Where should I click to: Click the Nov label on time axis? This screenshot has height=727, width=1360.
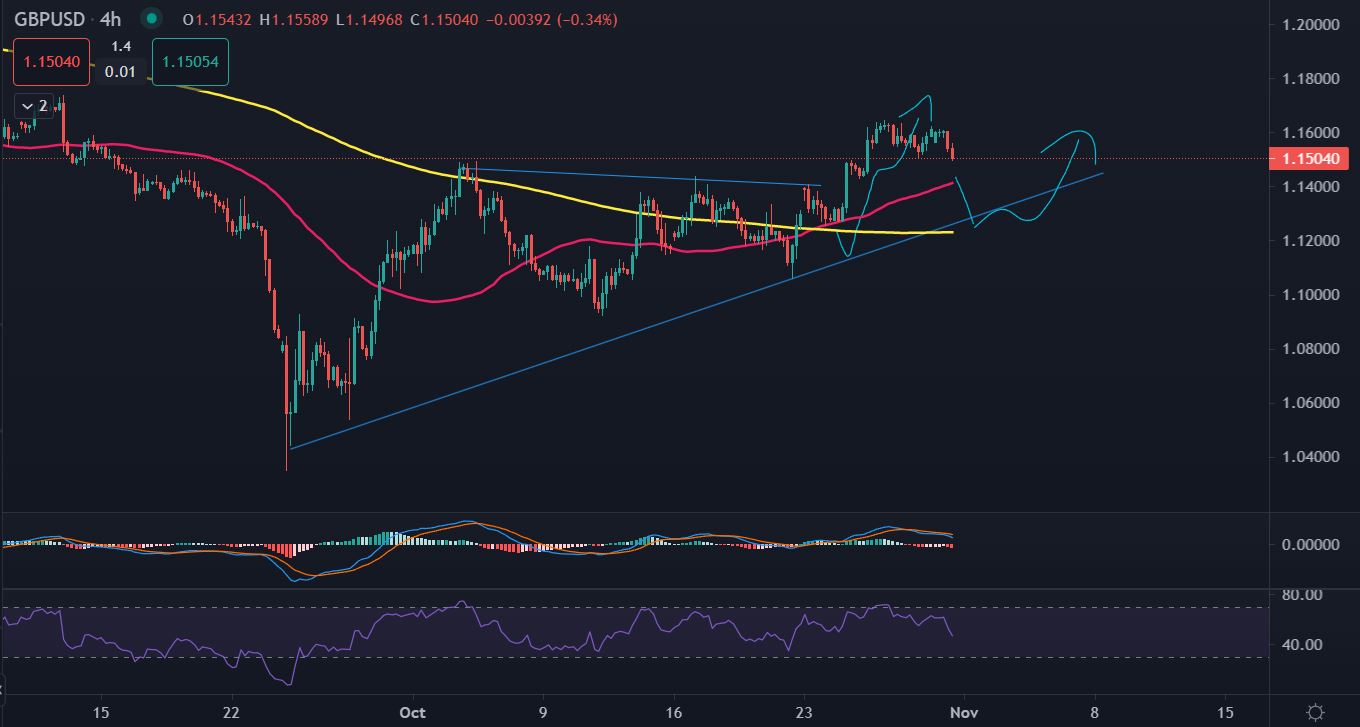tap(964, 712)
